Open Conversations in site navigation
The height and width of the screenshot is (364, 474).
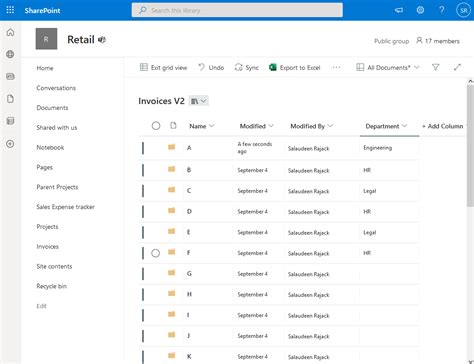pos(56,88)
